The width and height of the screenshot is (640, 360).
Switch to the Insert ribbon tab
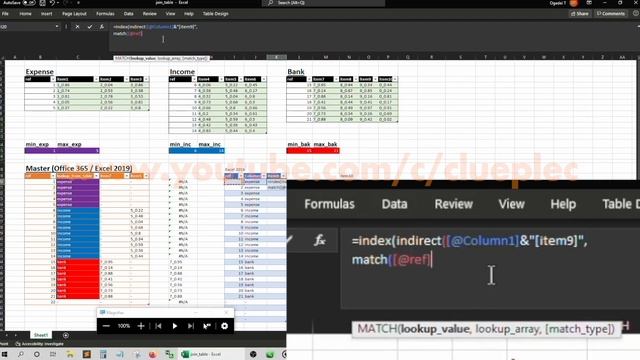coord(47,13)
